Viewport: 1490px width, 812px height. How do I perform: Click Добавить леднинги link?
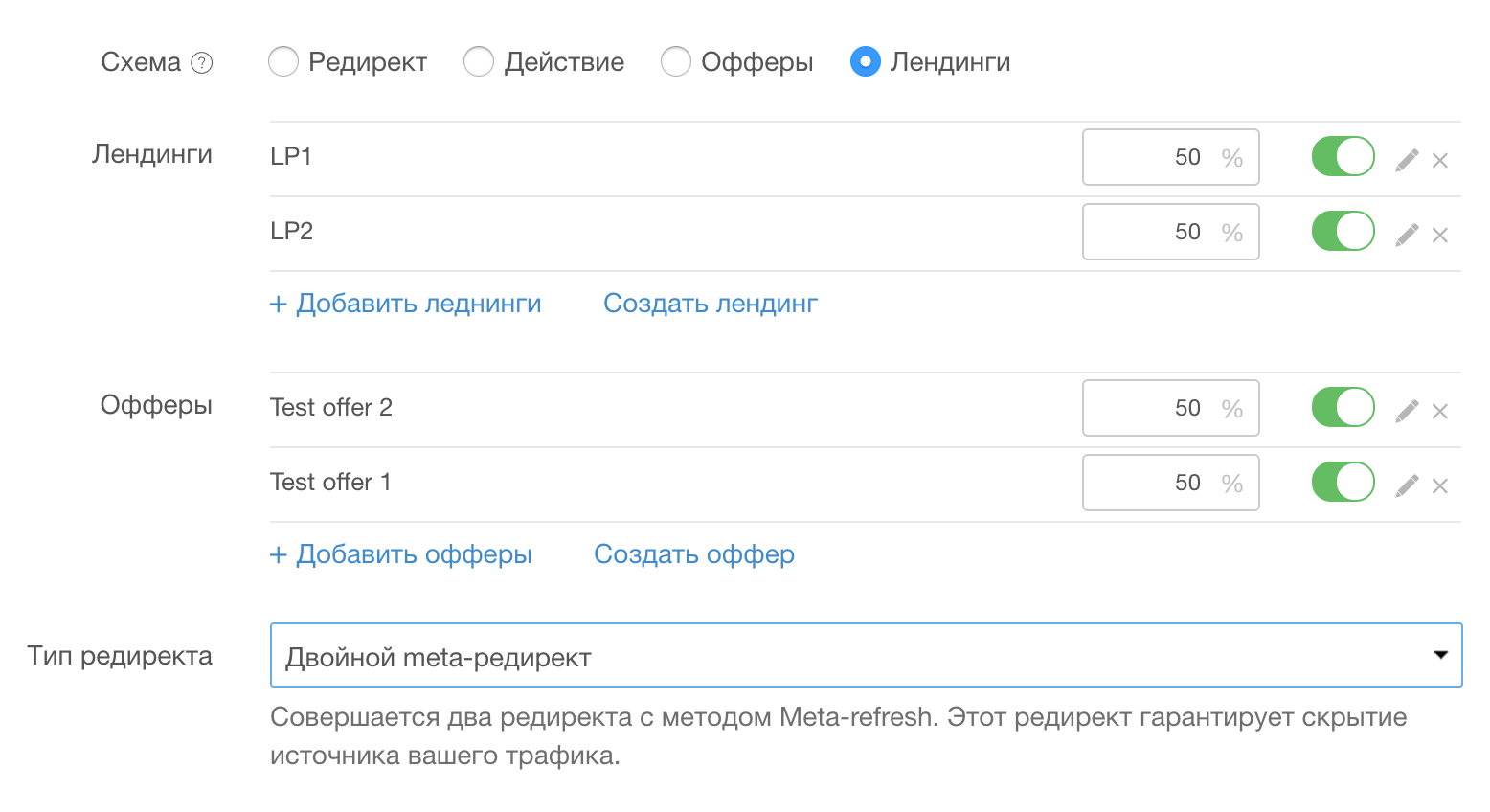405,304
